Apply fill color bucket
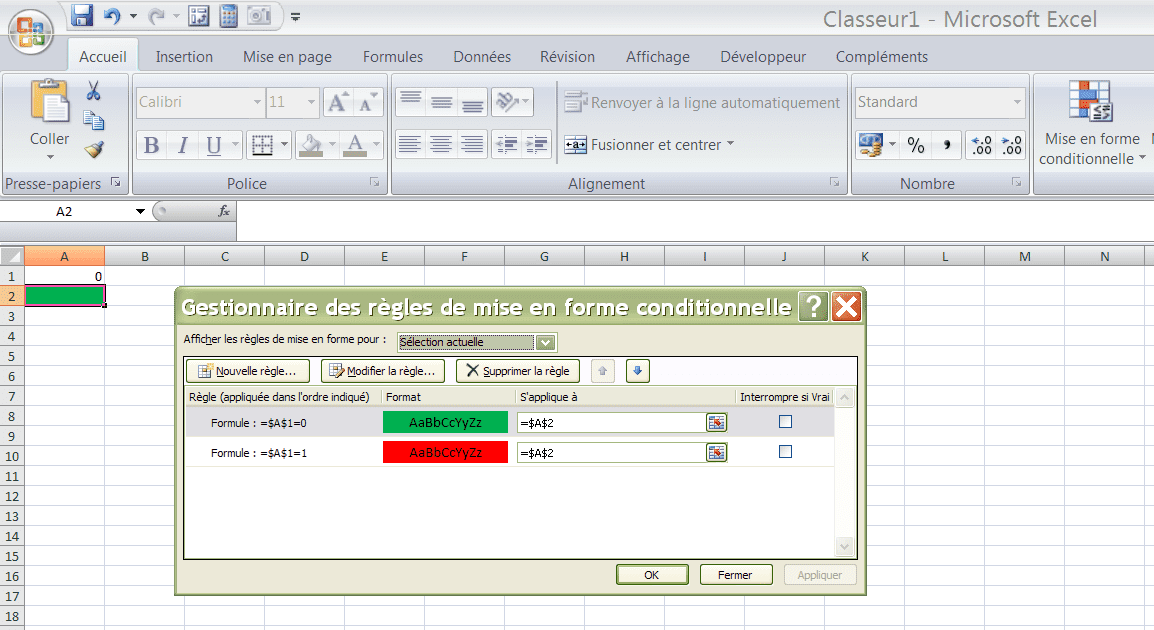1154x630 pixels. tap(311, 145)
